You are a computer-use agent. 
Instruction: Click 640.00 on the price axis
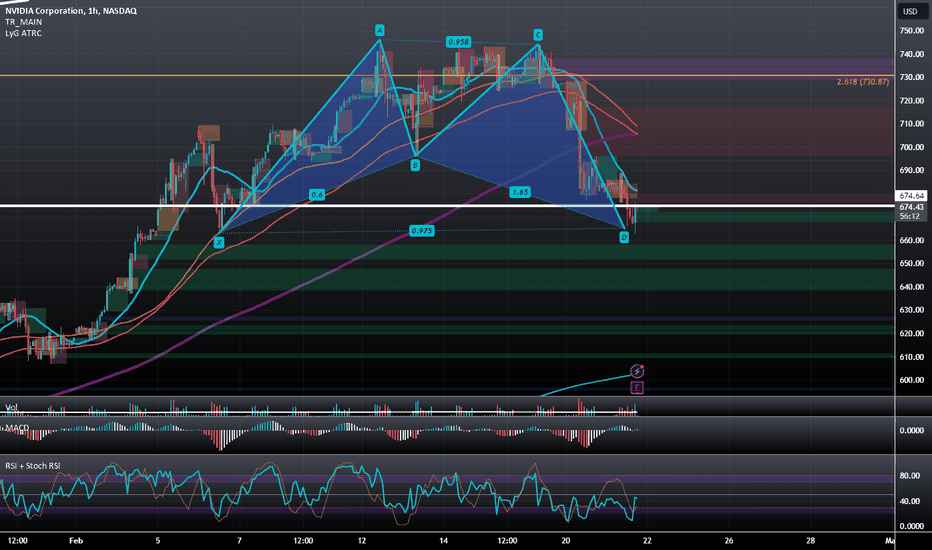tap(911, 287)
